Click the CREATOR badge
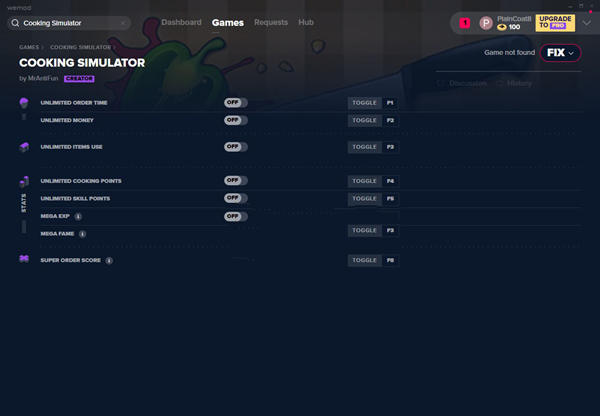 tap(79, 78)
